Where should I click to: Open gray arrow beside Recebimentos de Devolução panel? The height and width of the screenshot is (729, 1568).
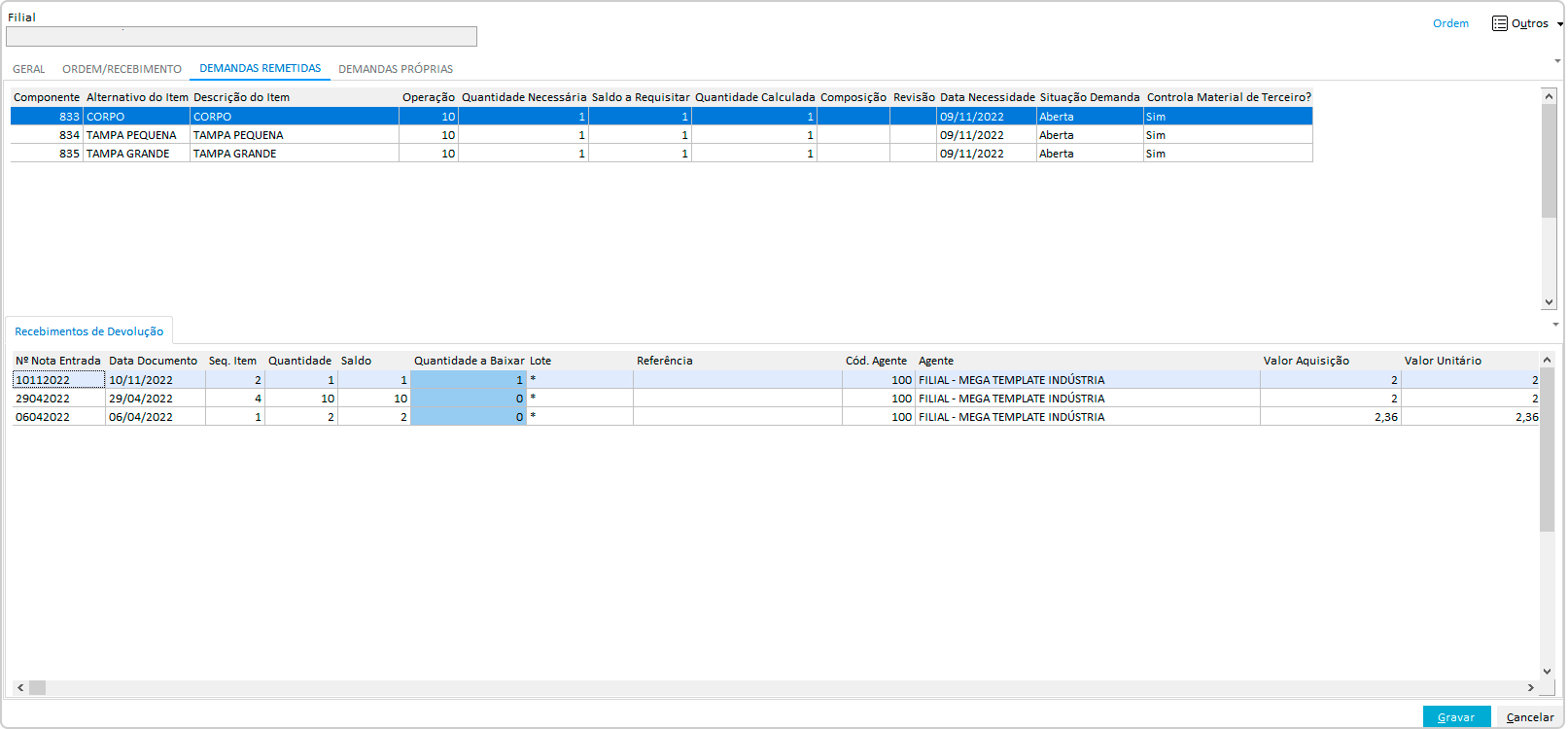coord(1556,325)
